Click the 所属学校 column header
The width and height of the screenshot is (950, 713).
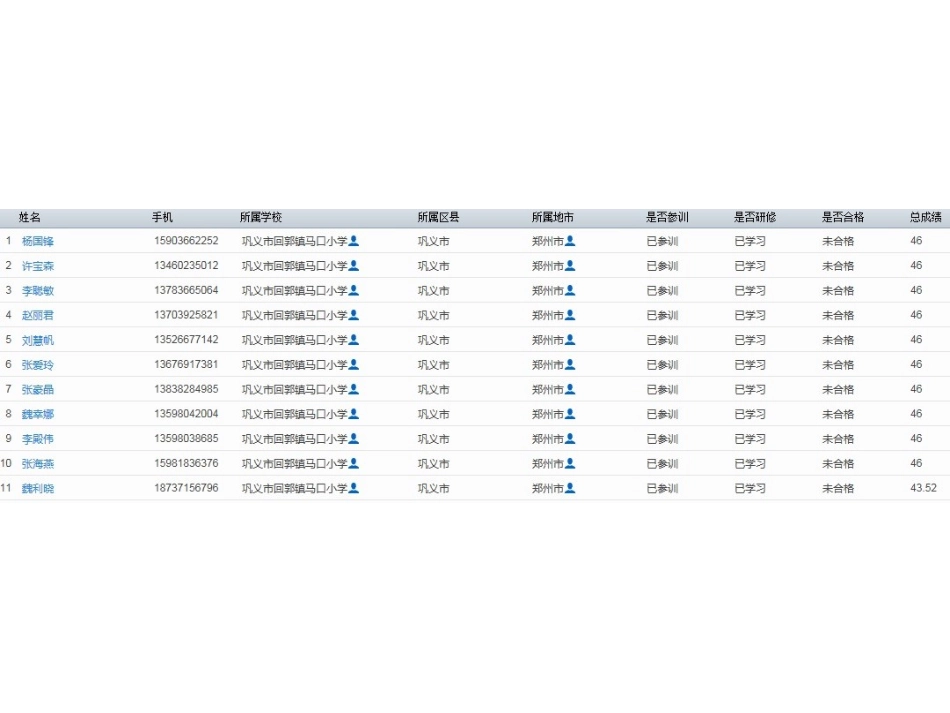point(261,217)
